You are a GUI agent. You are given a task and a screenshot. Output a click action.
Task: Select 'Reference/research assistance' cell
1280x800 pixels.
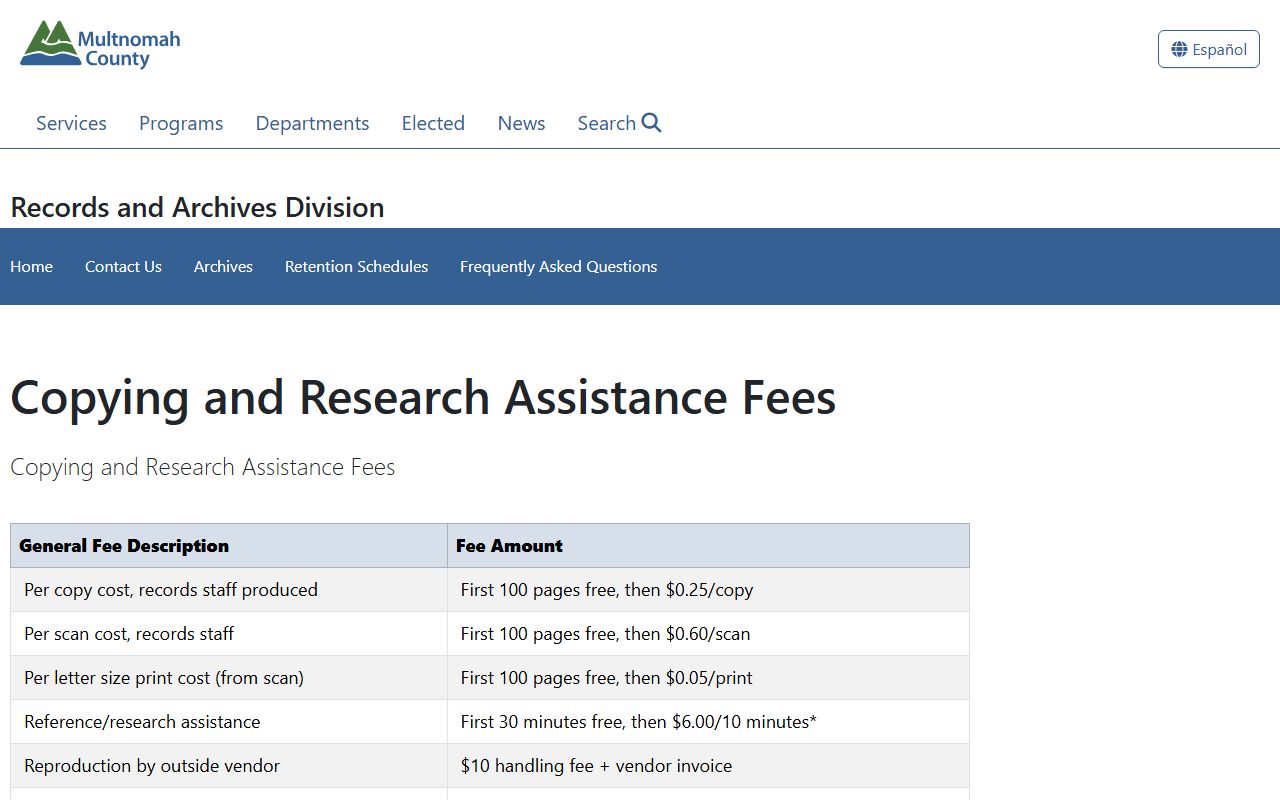coord(229,722)
